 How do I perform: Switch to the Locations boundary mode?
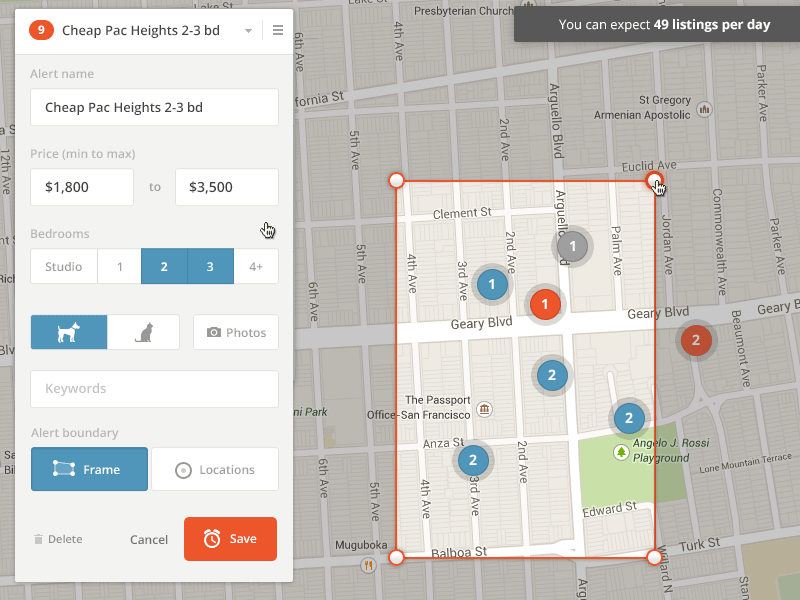[215, 469]
